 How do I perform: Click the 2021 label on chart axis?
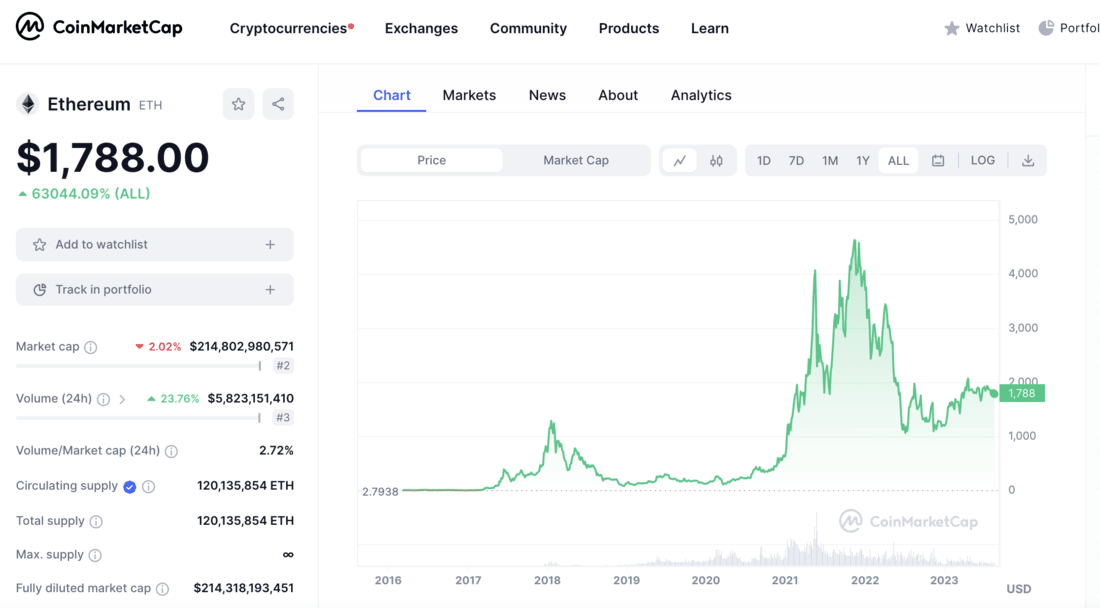click(x=785, y=580)
